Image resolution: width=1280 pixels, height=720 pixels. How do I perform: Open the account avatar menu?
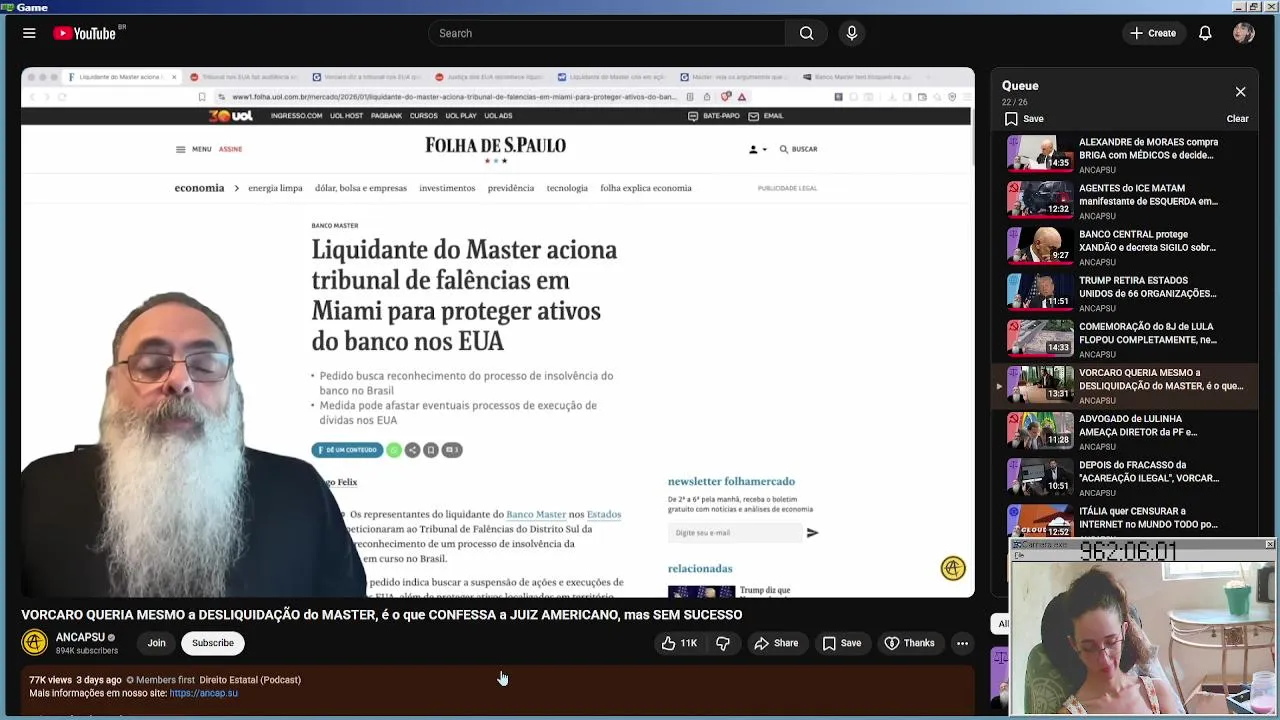coord(1244,33)
